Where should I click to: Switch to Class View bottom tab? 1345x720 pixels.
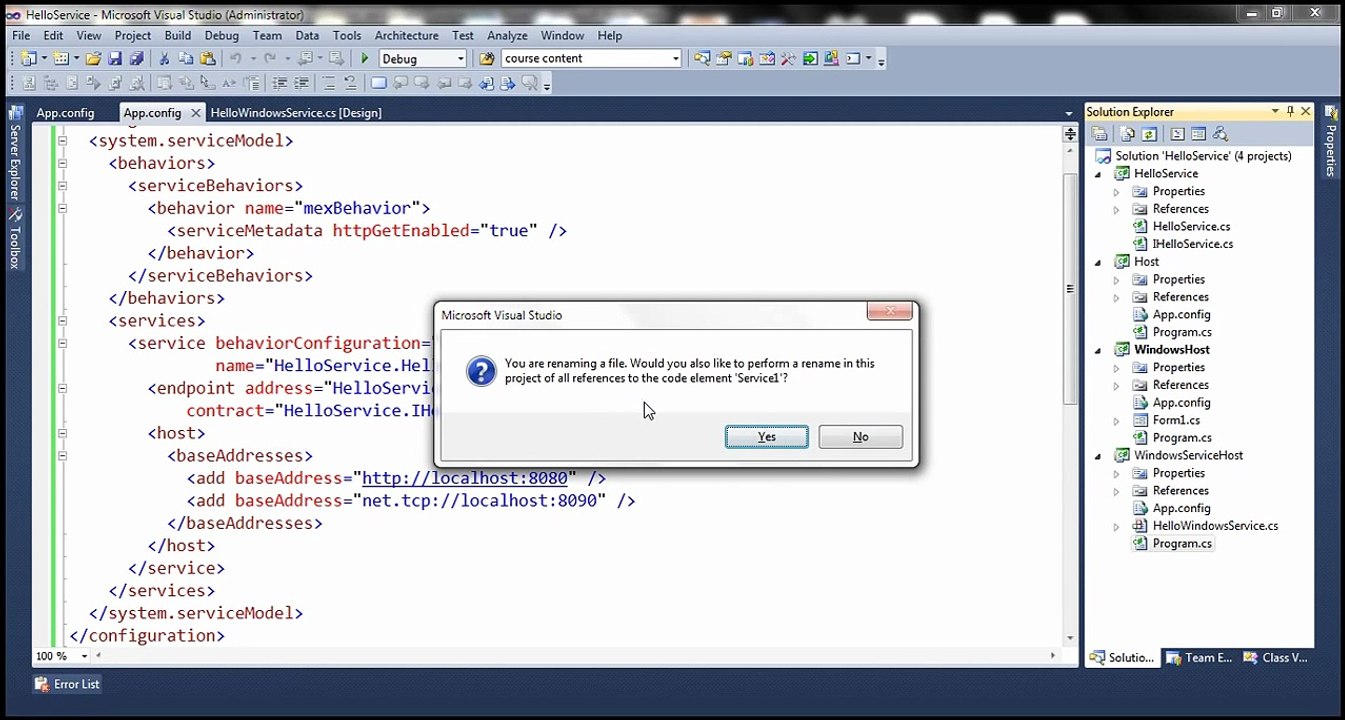coord(1277,657)
